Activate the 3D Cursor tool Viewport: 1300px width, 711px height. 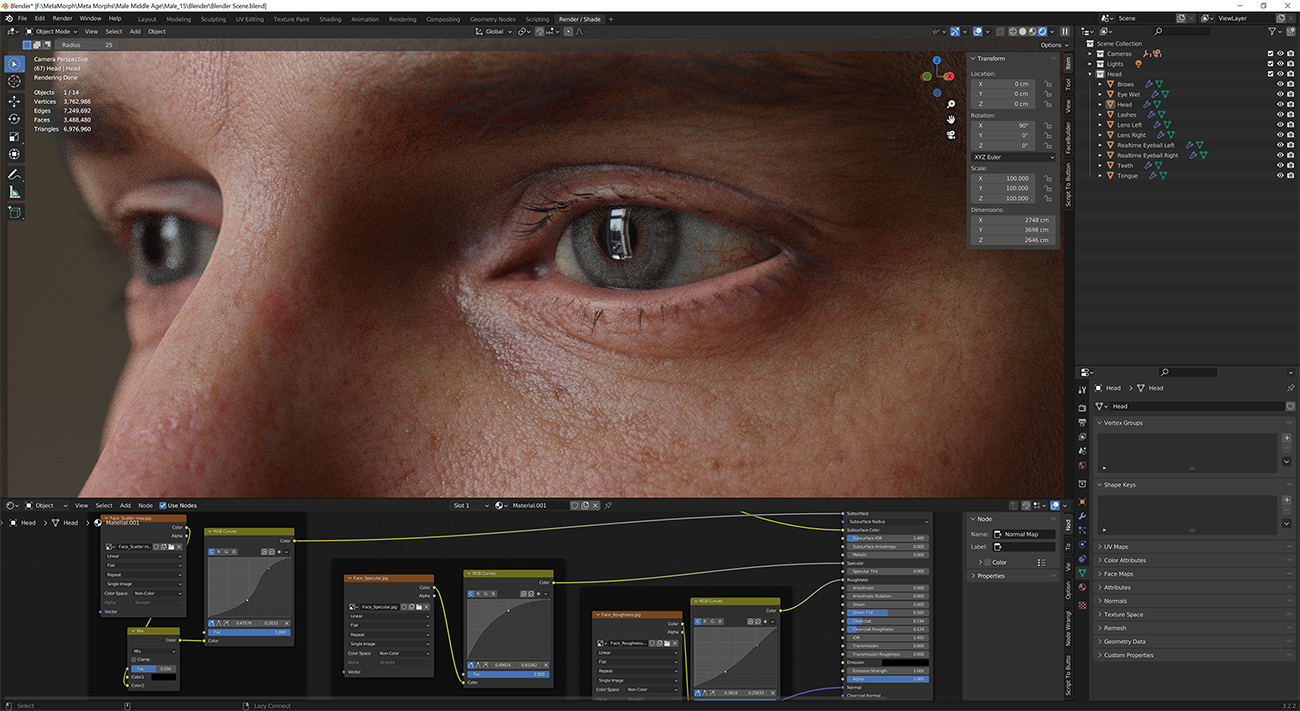click(14, 81)
